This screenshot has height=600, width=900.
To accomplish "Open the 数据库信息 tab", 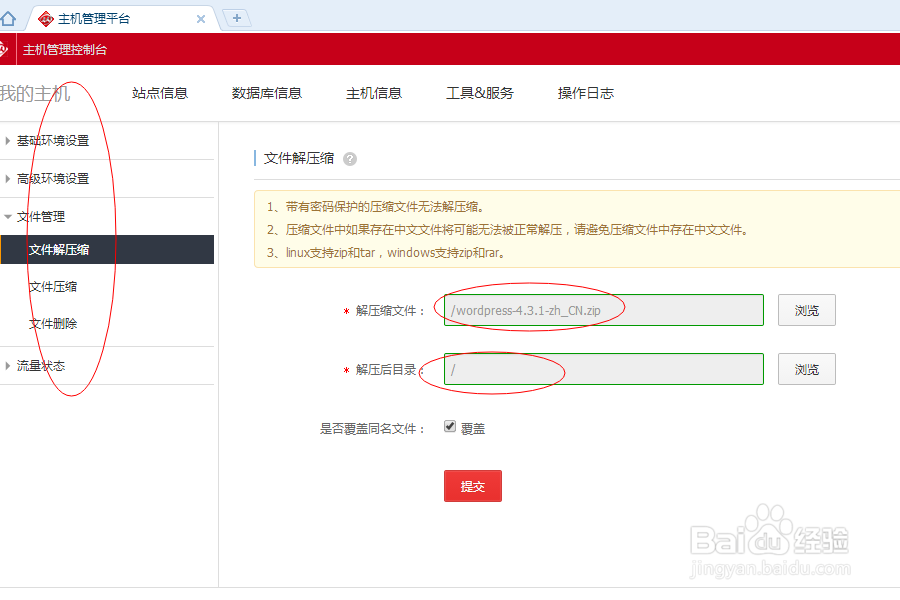I will tap(266, 92).
